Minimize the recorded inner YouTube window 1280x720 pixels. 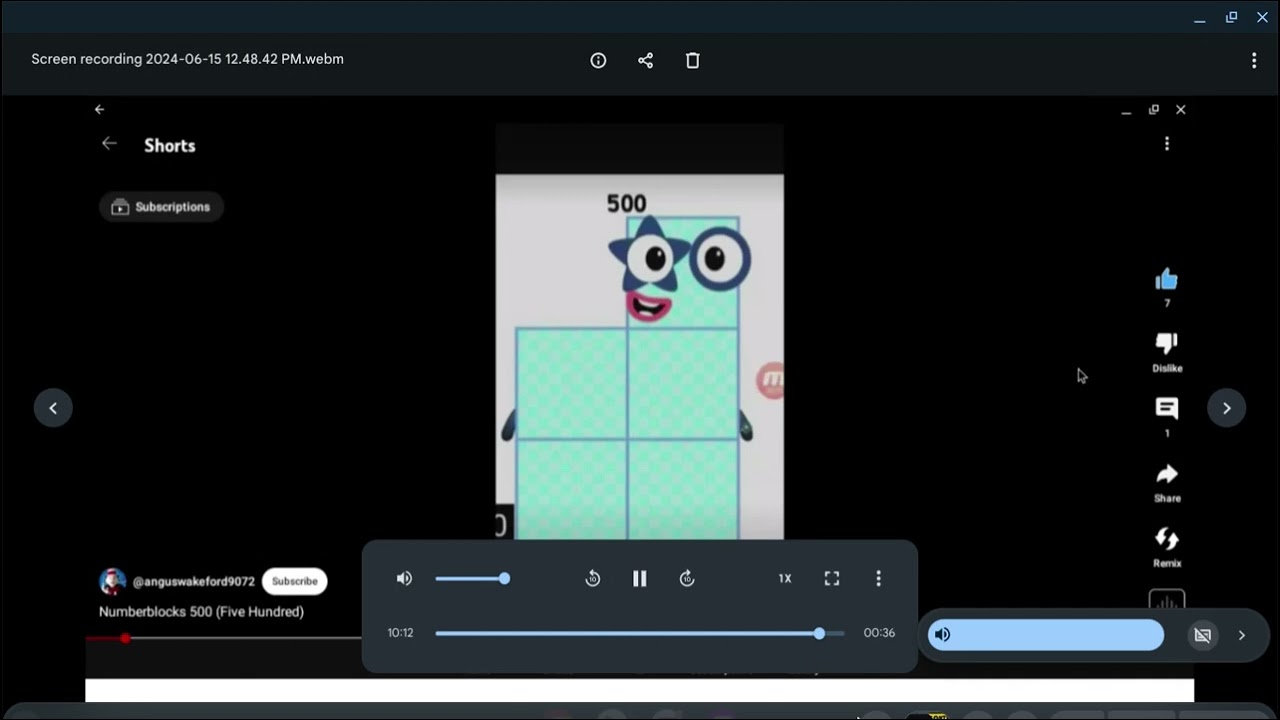pyautogui.click(x=1126, y=110)
